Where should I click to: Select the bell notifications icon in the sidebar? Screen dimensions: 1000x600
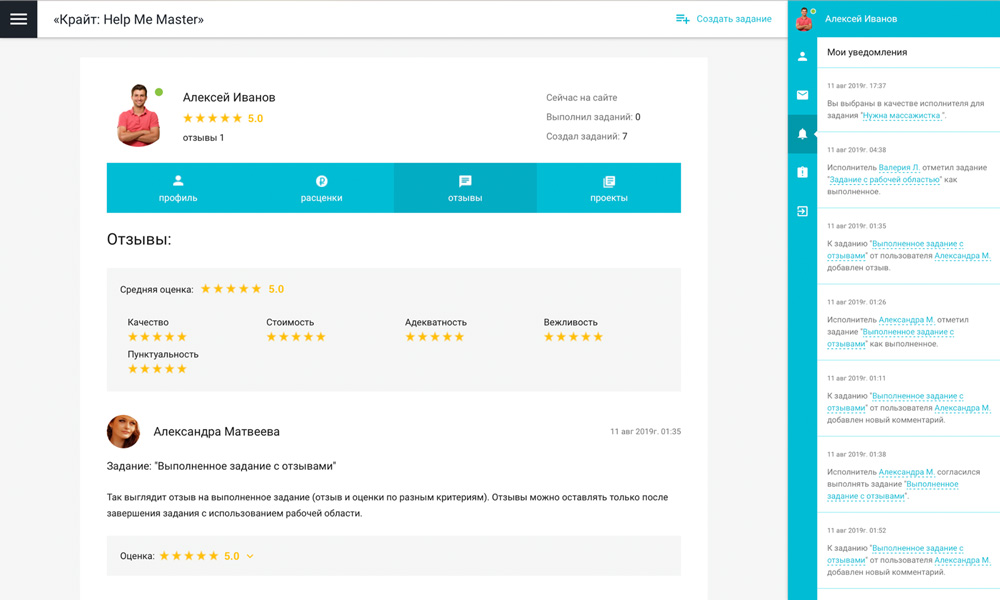coord(802,134)
